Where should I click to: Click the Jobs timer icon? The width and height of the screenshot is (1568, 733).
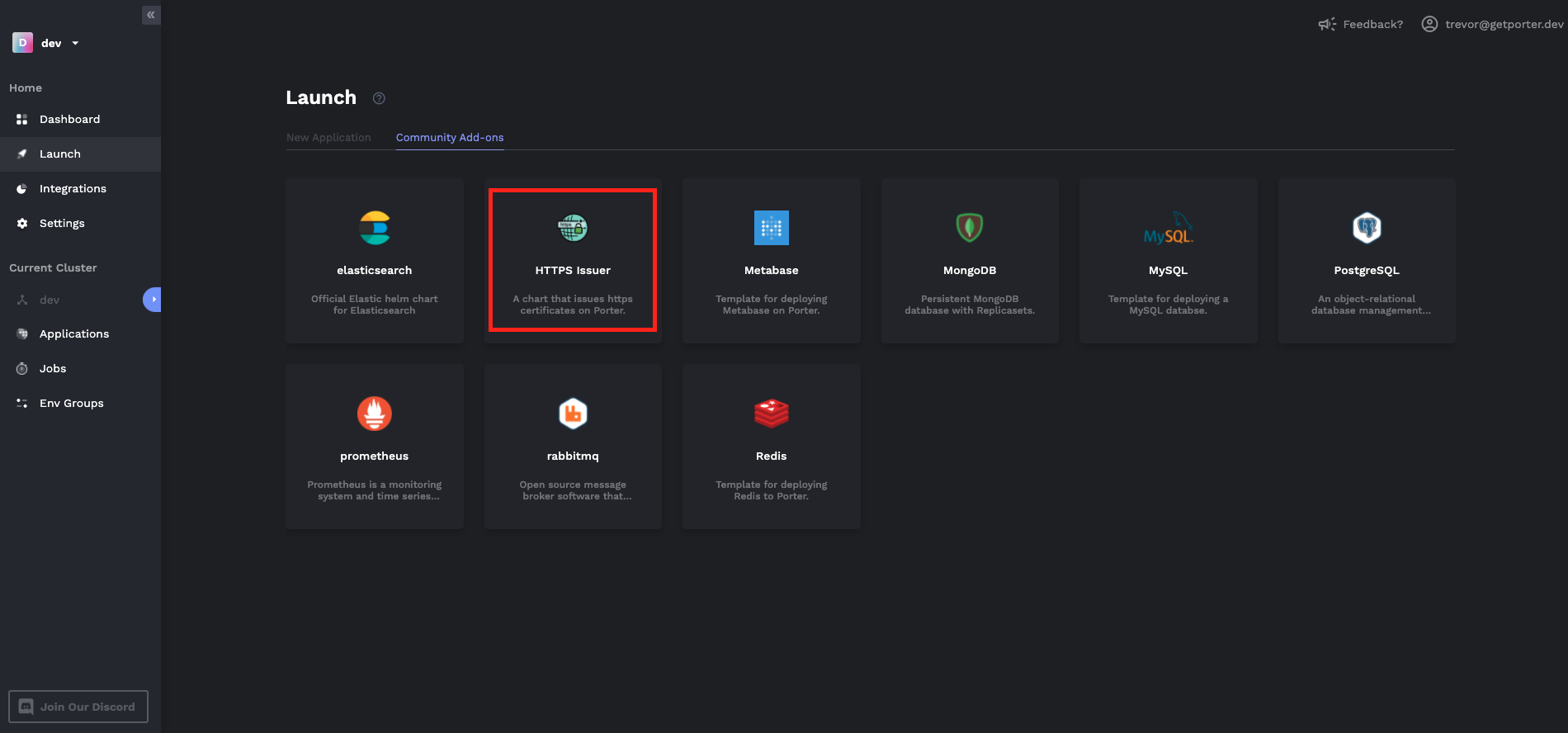click(22, 369)
